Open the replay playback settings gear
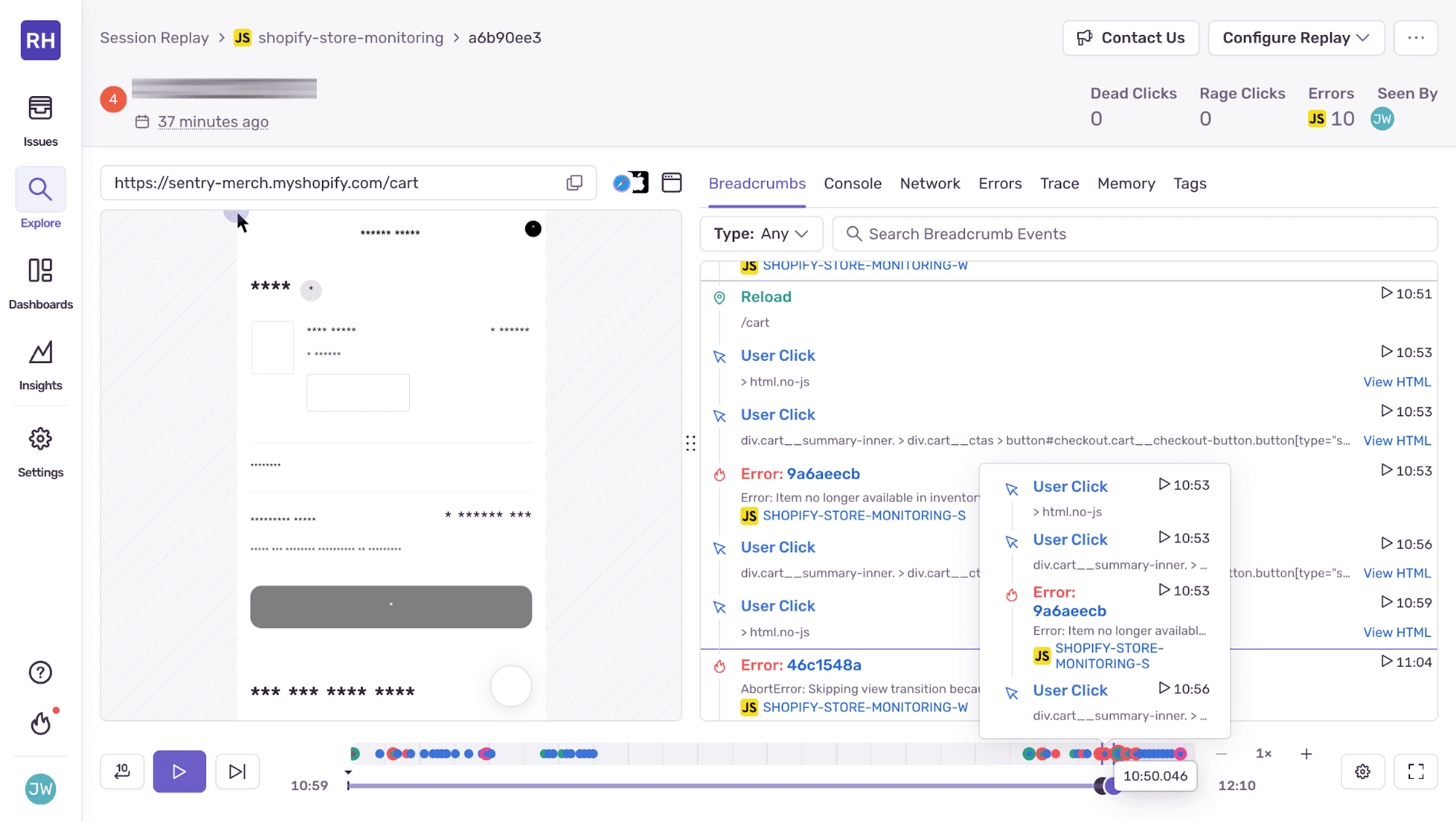1456x822 pixels. tap(1363, 771)
